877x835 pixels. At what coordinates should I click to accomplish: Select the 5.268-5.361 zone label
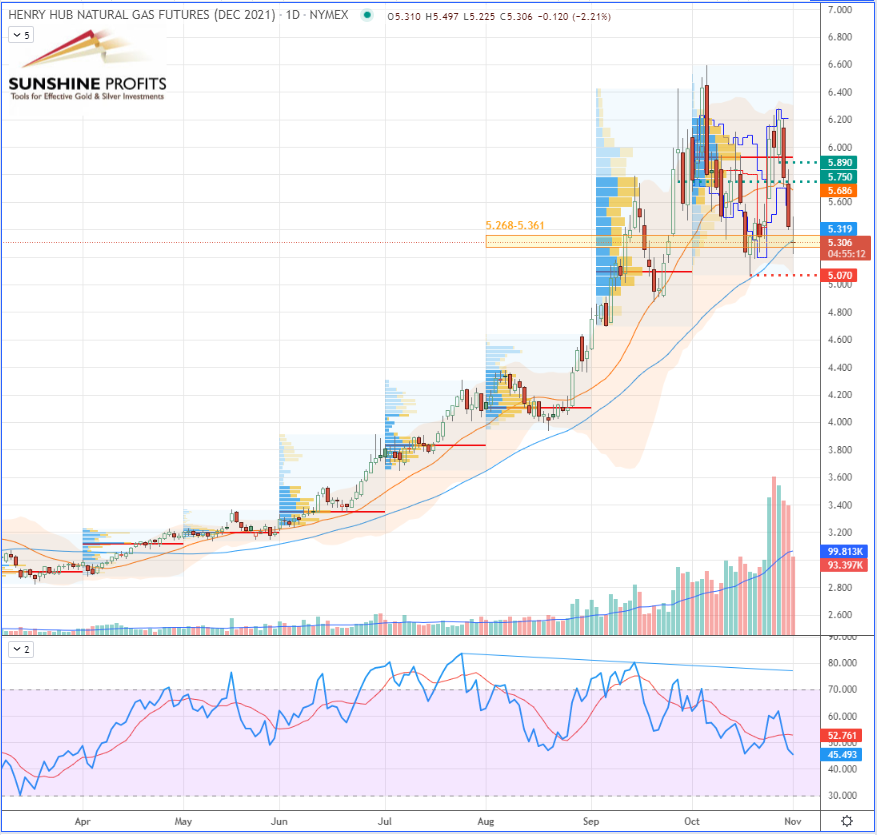tap(515, 225)
